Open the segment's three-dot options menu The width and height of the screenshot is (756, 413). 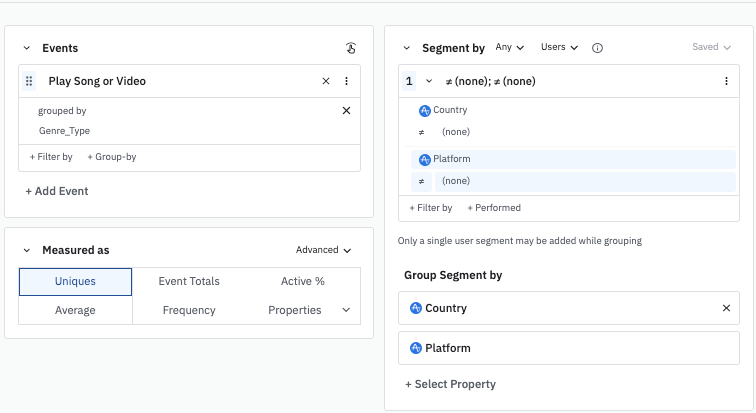[727, 81]
